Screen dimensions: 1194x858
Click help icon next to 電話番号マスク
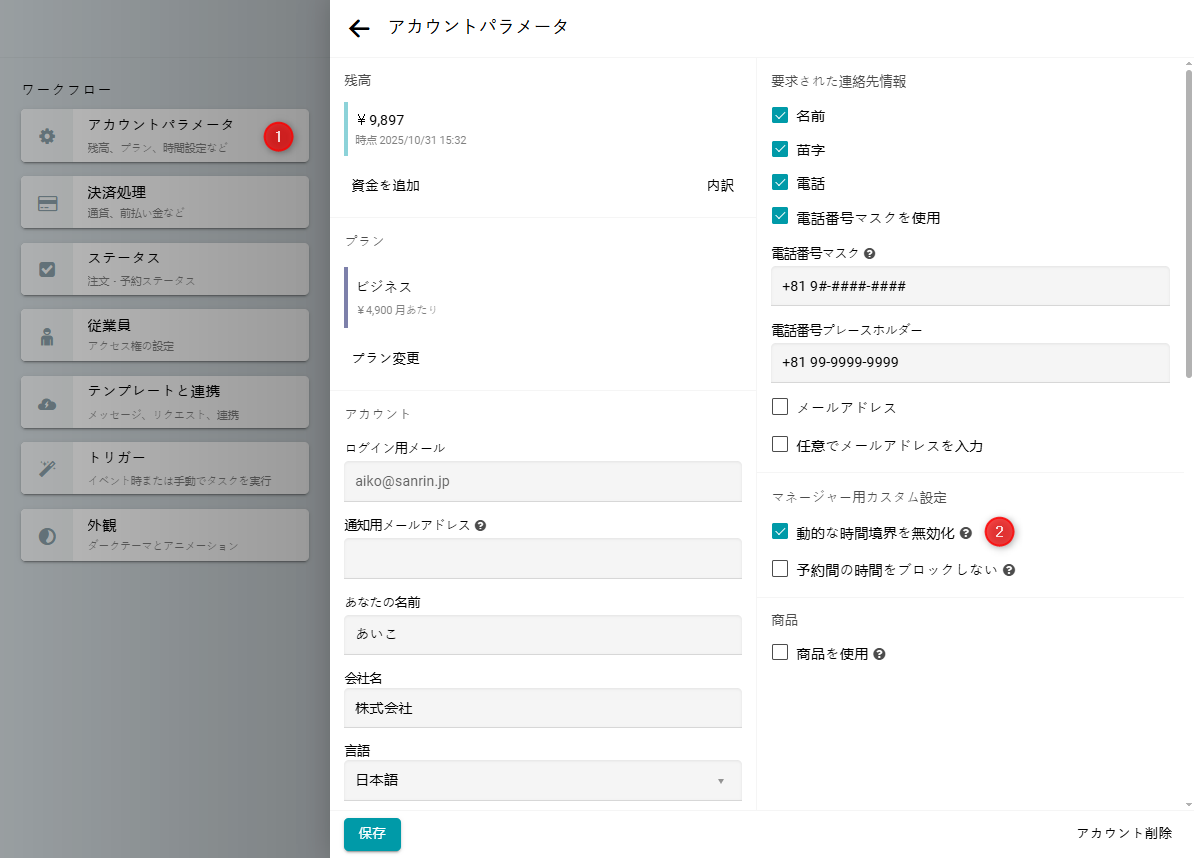coord(869,254)
